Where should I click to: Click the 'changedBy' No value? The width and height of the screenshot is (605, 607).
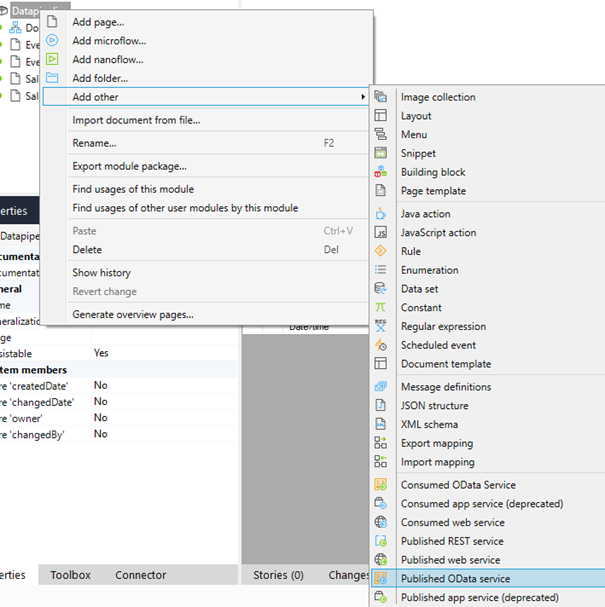click(x=101, y=434)
